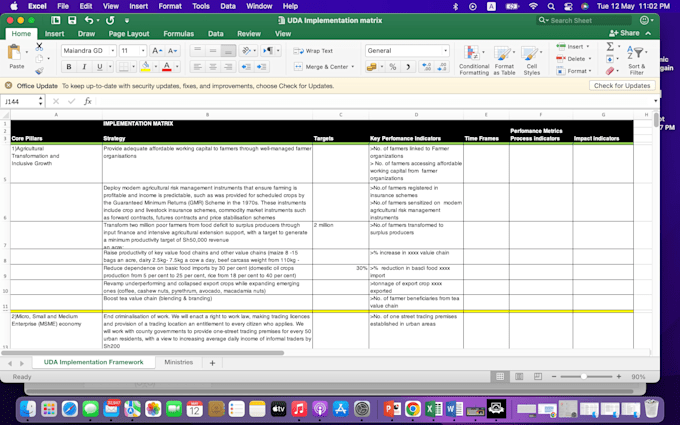
Task: Click the Name Box showing J144
Action: (x=20, y=101)
